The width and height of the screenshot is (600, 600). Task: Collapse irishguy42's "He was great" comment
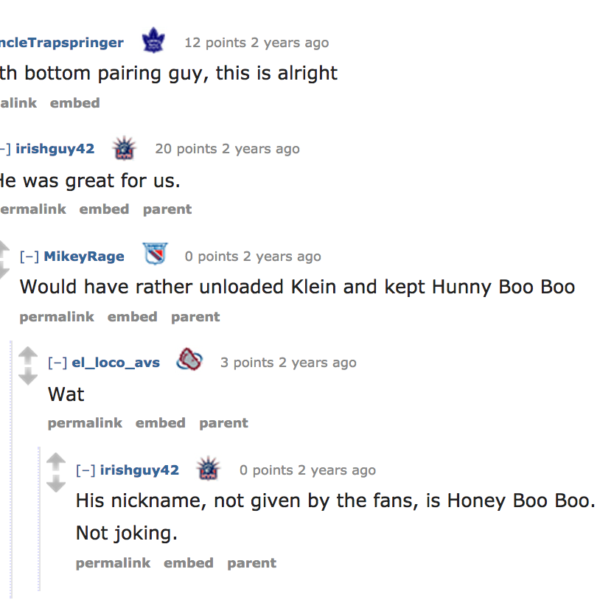click(4, 149)
